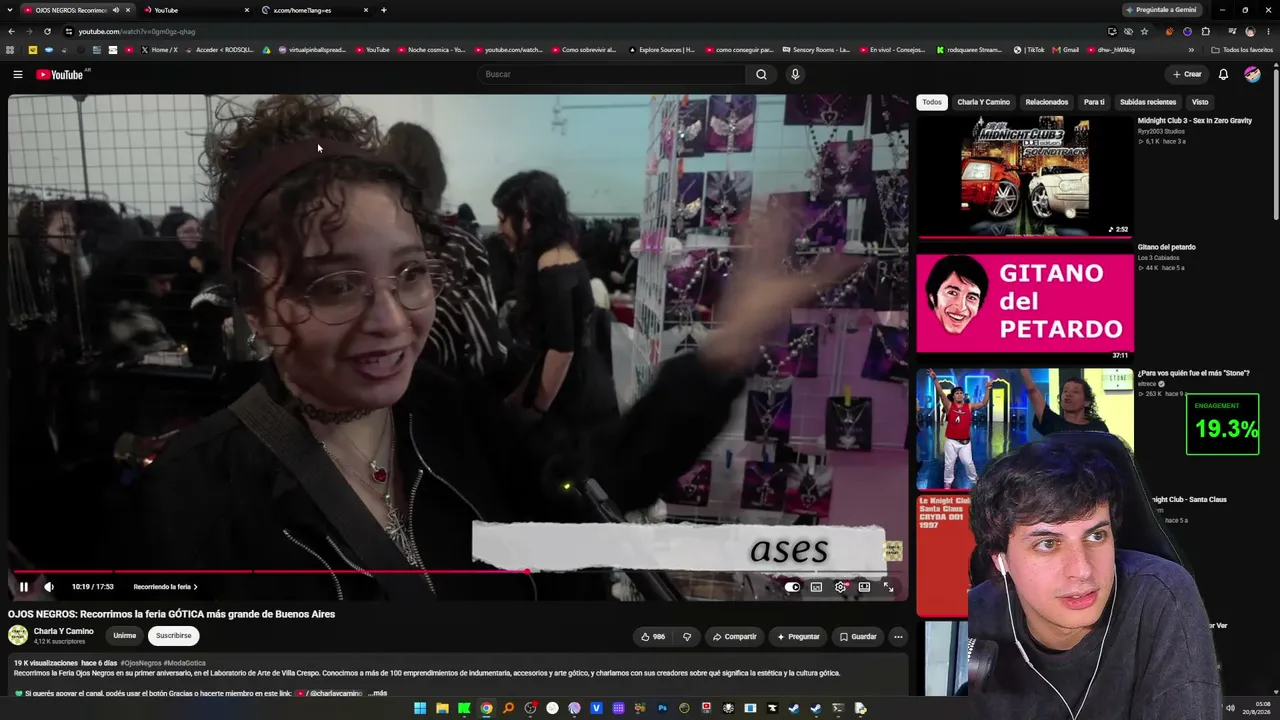
Task: Switch to the x.com browser tab
Action: click(x=315, y=10)
